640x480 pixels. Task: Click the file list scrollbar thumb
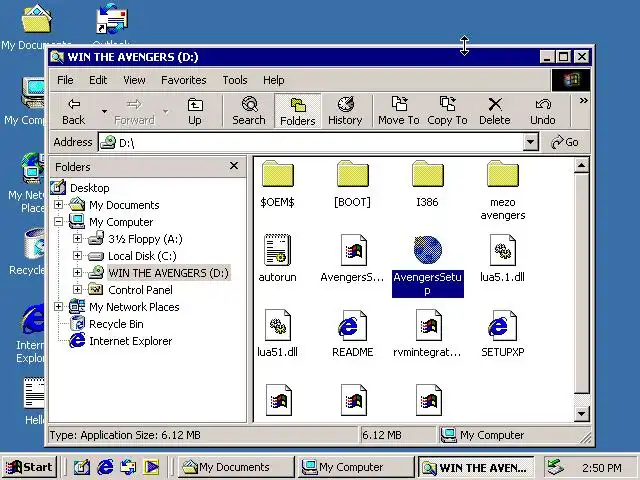[581, 283]
